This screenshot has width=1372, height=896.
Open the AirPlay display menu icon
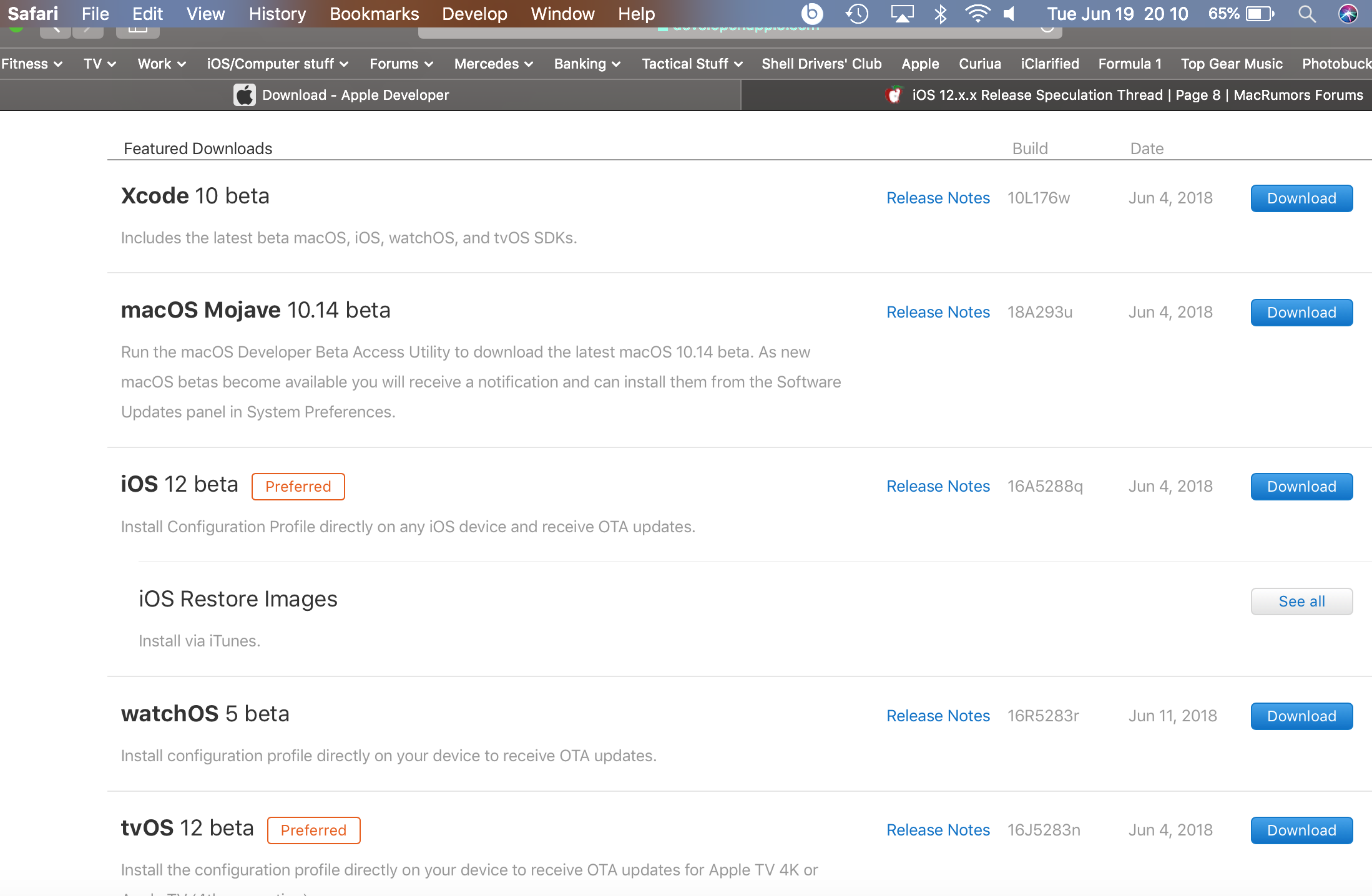pos(901,14)
